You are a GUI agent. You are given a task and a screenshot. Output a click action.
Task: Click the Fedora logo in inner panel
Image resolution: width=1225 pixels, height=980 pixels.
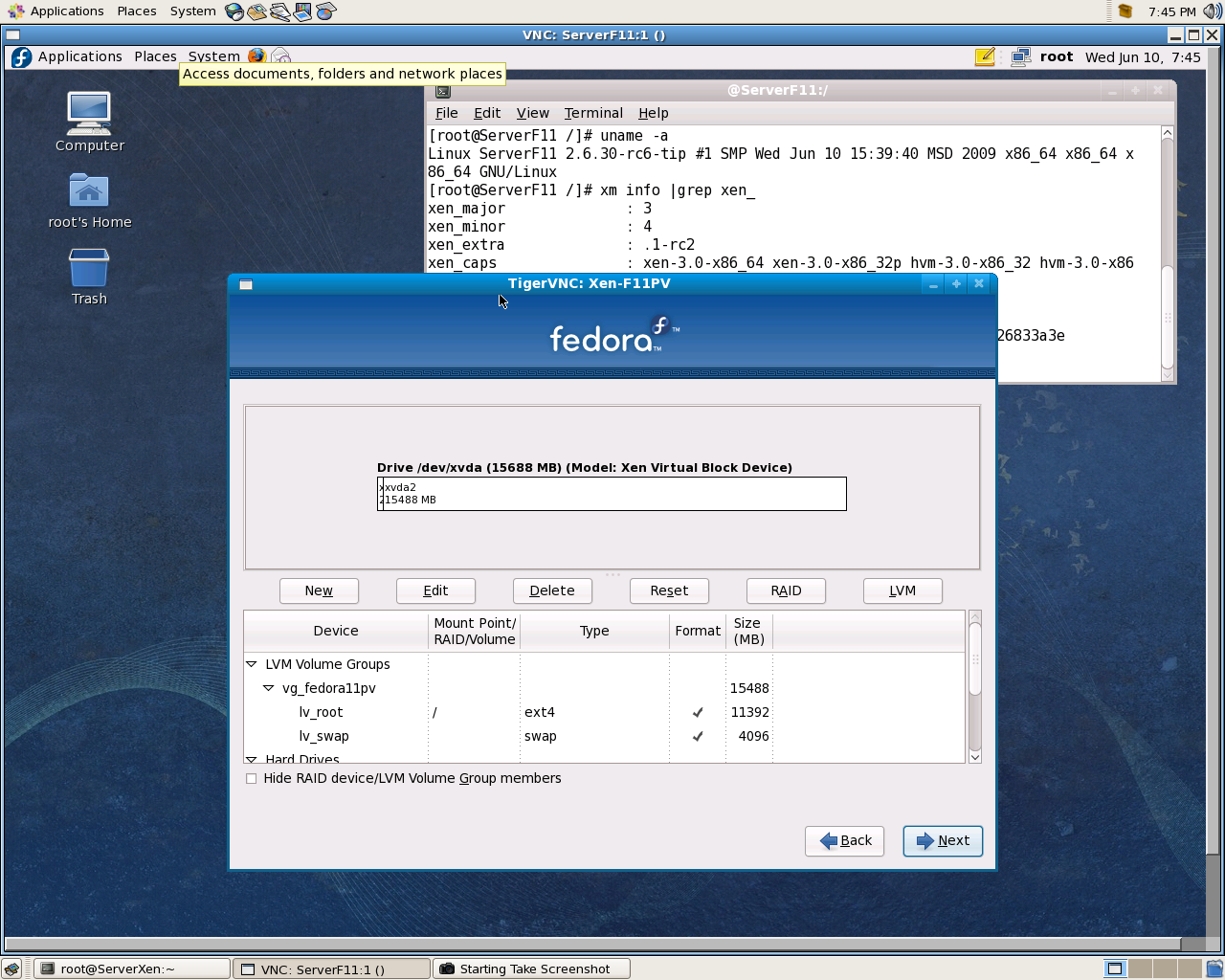tap(21, 57)
